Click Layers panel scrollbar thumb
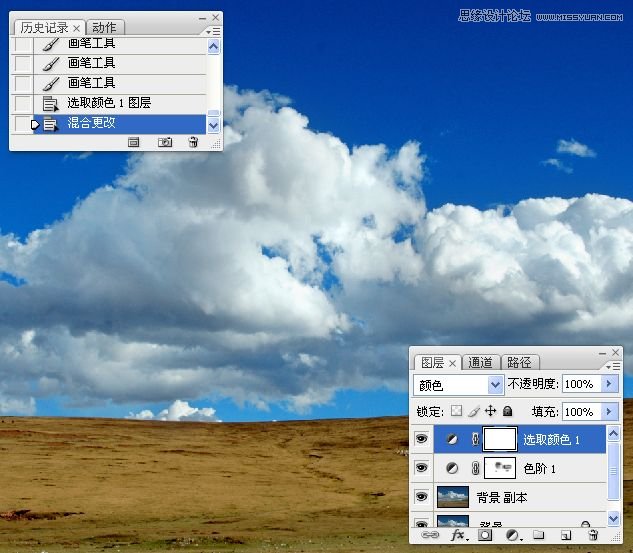This screenshot has height=553, width=633. (x=614, y=471)
